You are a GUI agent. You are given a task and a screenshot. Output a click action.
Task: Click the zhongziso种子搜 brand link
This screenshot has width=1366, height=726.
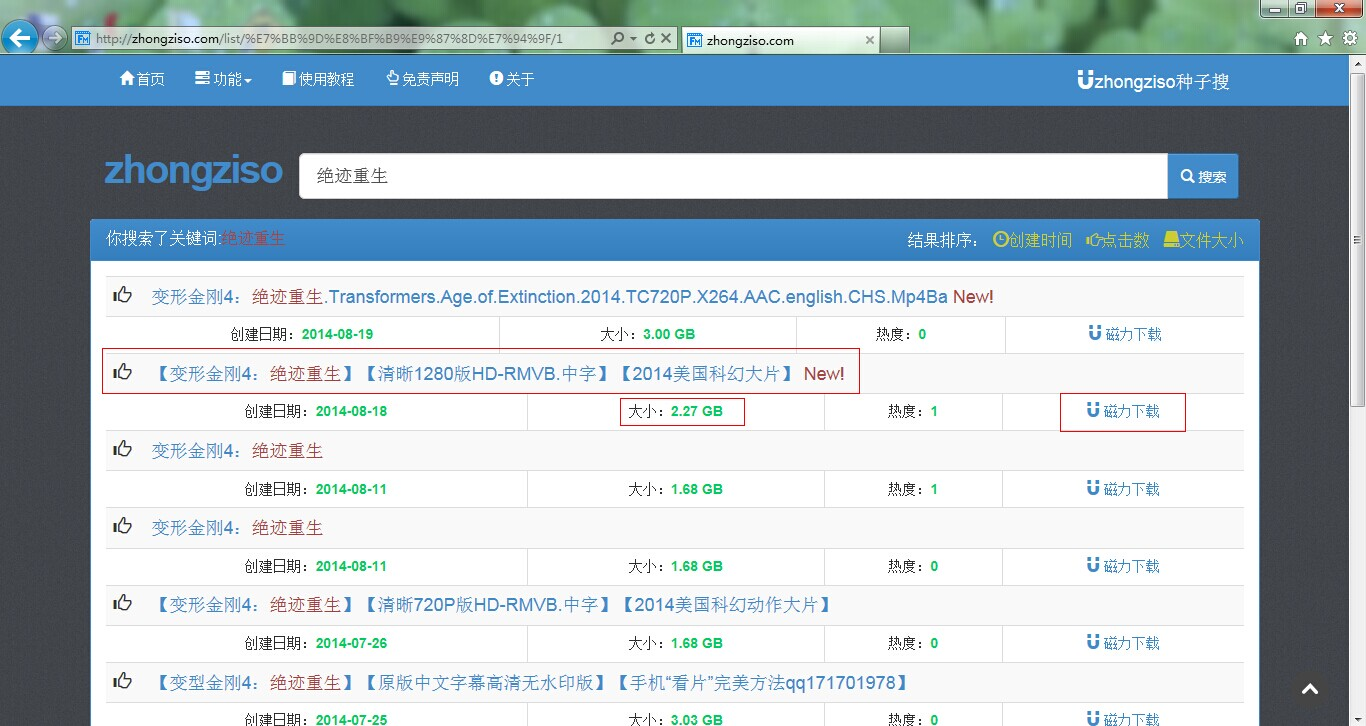point(1153,81)
